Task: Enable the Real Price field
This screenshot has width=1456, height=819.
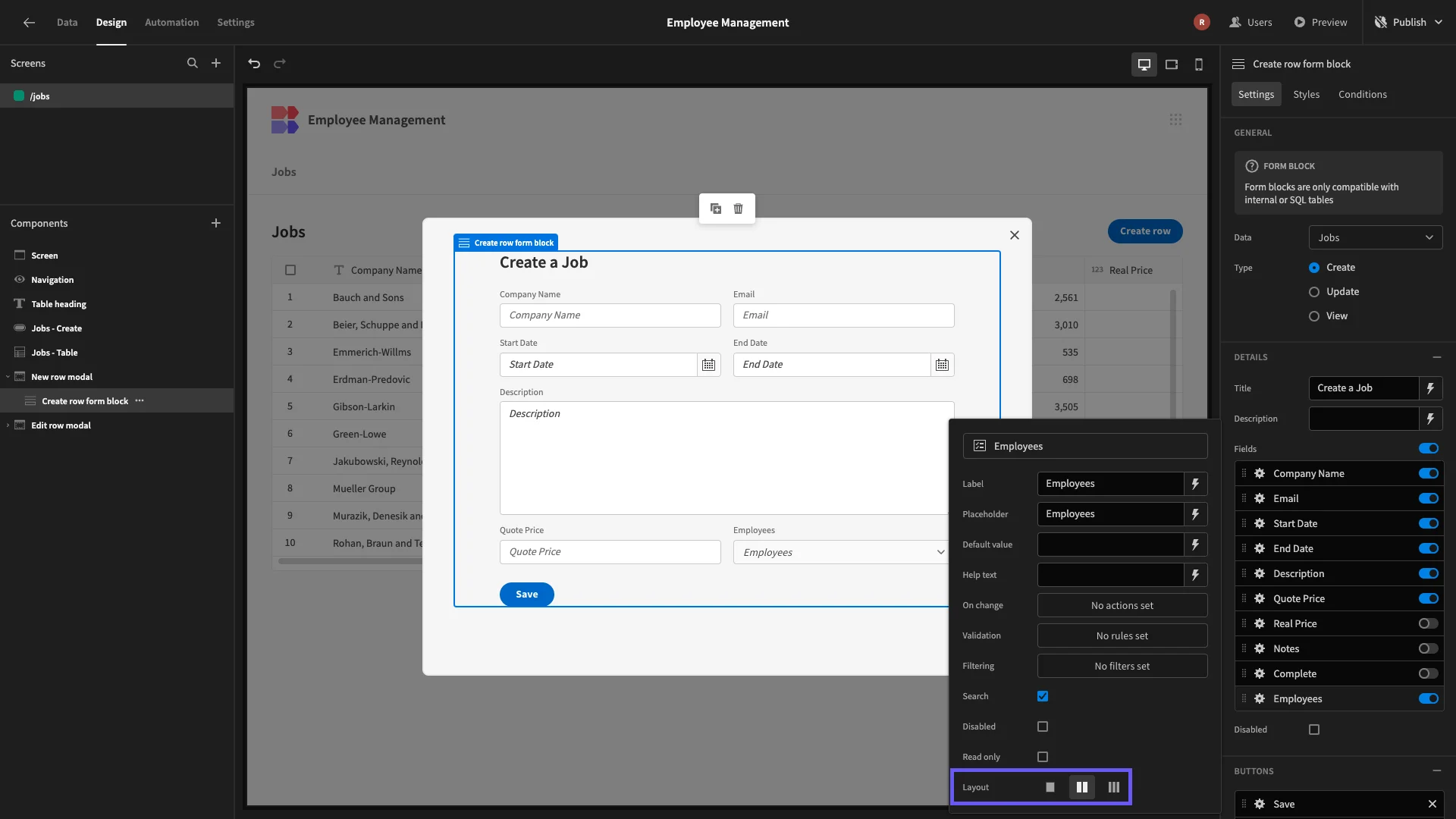Action: [x=1429, y=623]
